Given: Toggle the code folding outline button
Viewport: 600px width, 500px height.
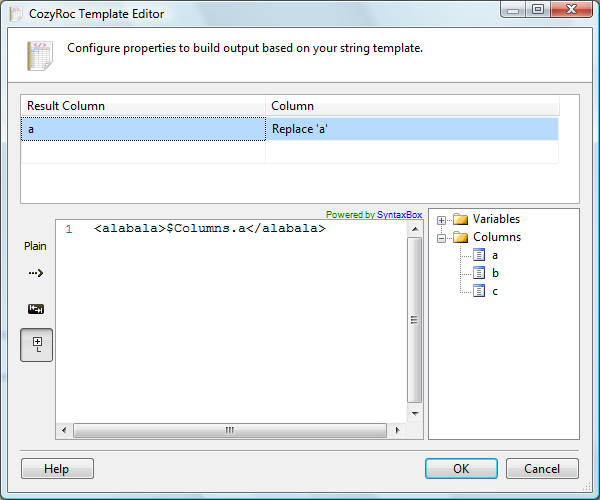Looking at the screenshot, I should (x=37, y=345).
